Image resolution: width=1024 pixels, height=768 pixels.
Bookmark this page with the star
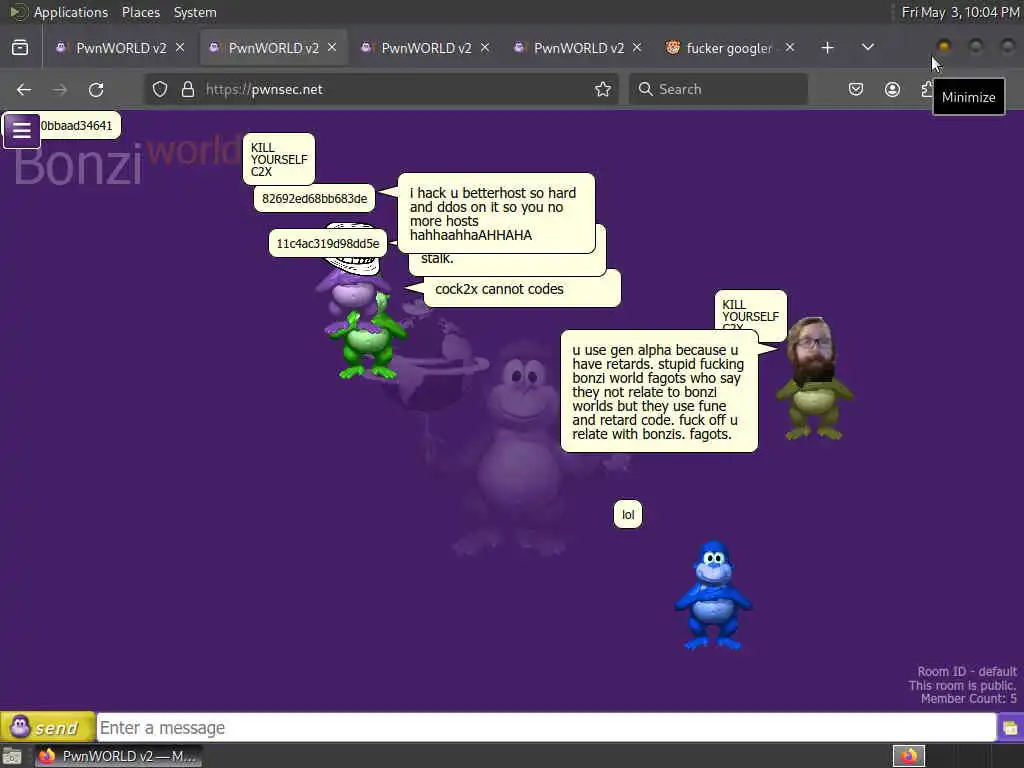(x=603, y=89)
